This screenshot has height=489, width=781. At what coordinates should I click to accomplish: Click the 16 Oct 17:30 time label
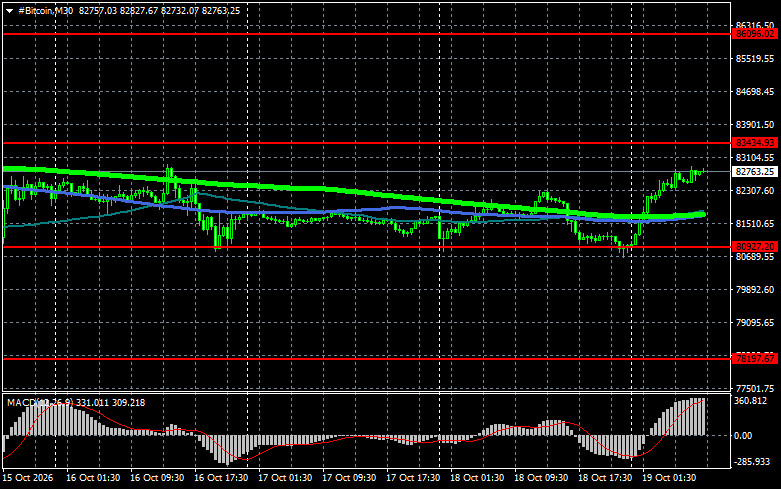tap(221, 478)
